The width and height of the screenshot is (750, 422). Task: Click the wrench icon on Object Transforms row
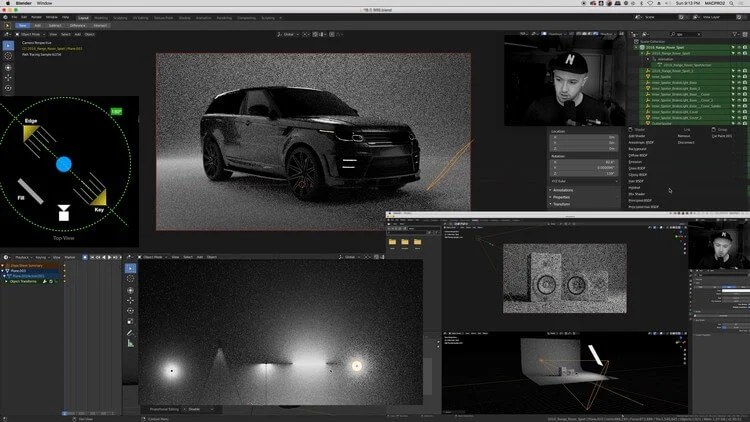45,281
